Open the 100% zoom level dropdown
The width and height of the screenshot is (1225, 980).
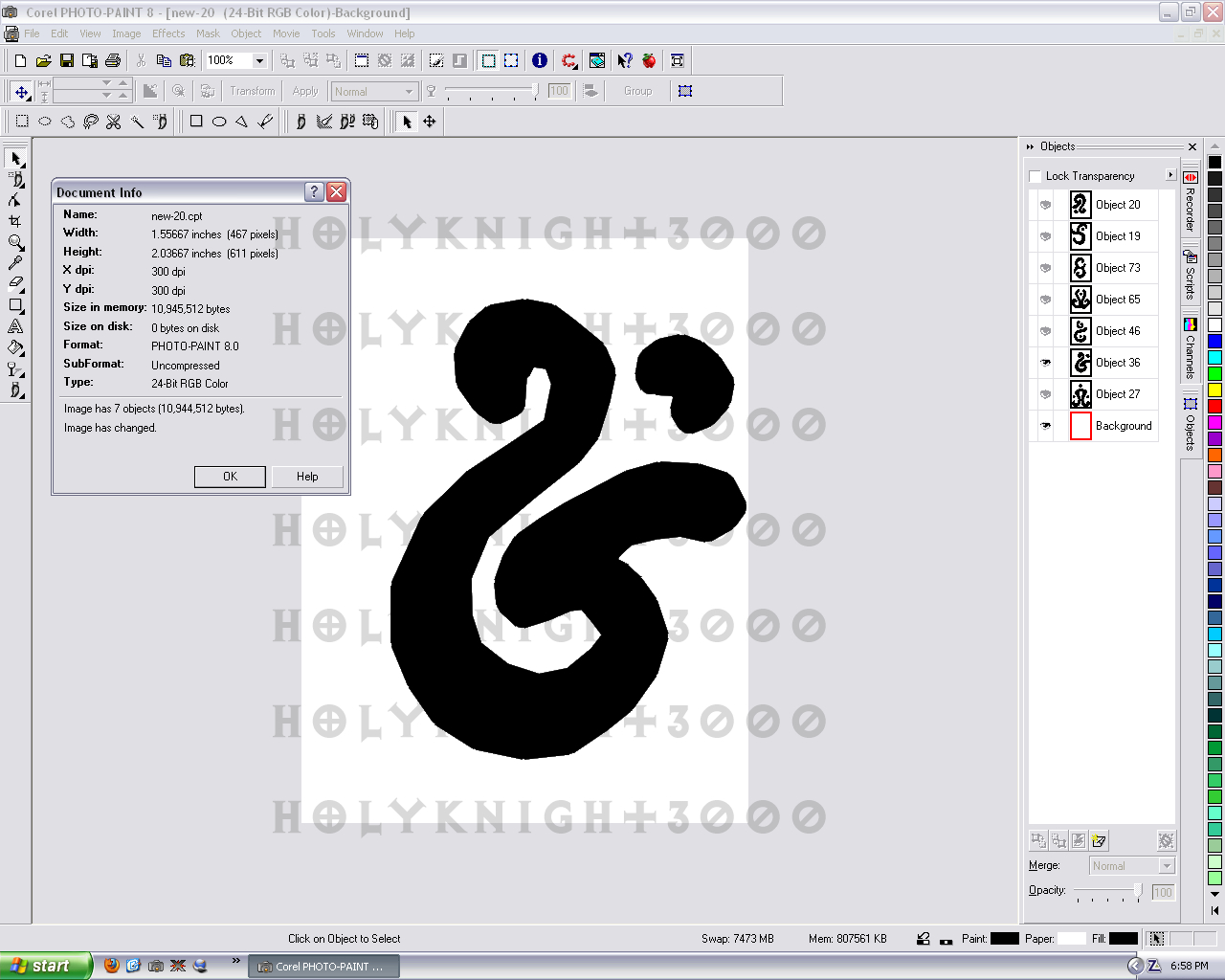[x=259, y=60]
